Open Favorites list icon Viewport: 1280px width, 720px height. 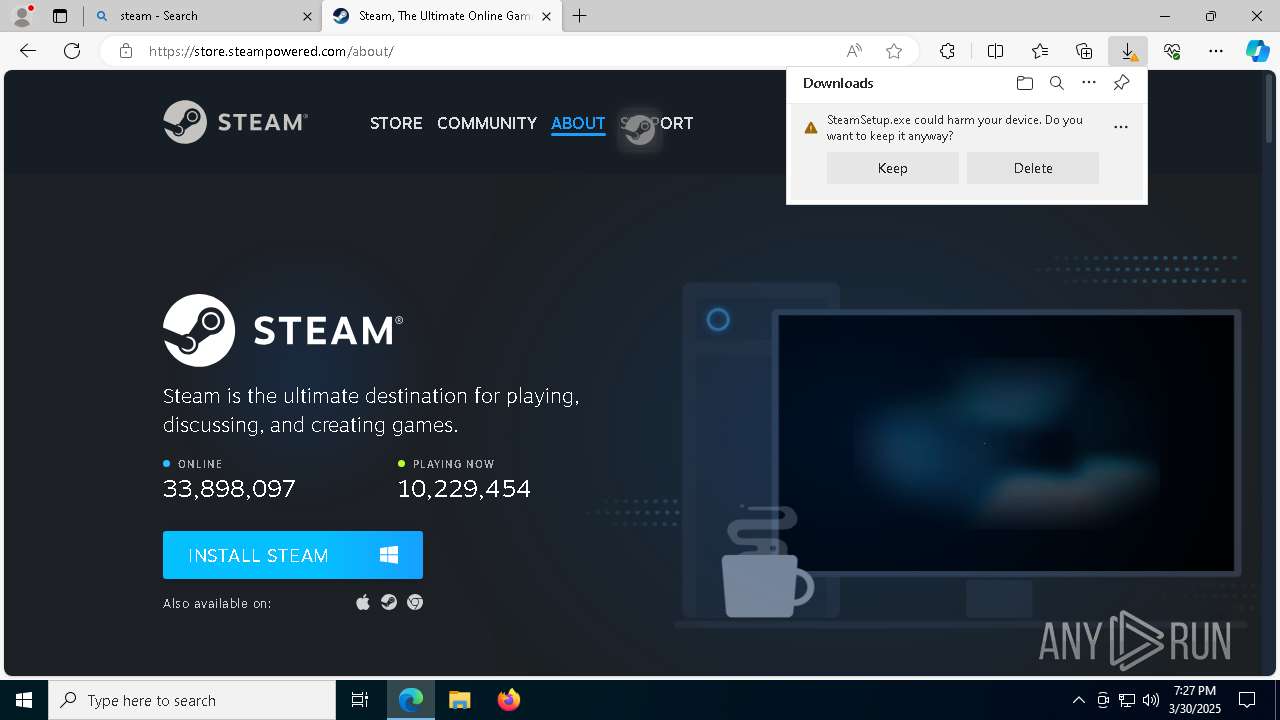click(1040, 51)
